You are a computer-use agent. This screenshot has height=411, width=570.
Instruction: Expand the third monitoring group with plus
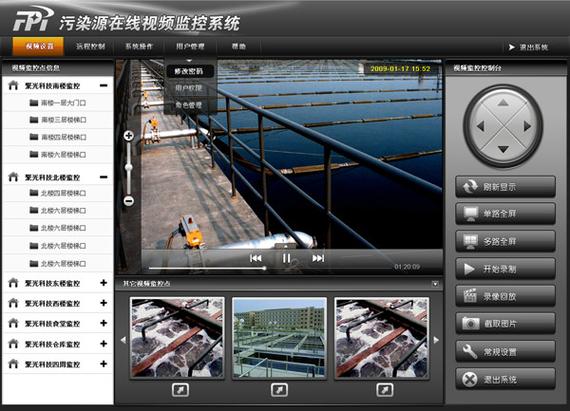104,283
